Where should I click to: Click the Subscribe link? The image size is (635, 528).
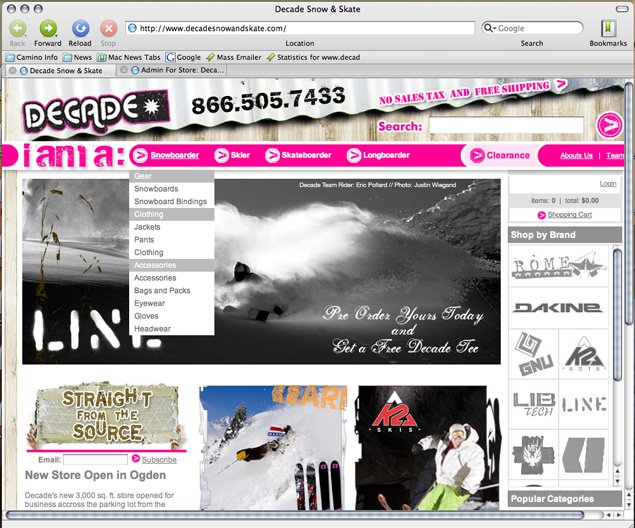(159, 460)
